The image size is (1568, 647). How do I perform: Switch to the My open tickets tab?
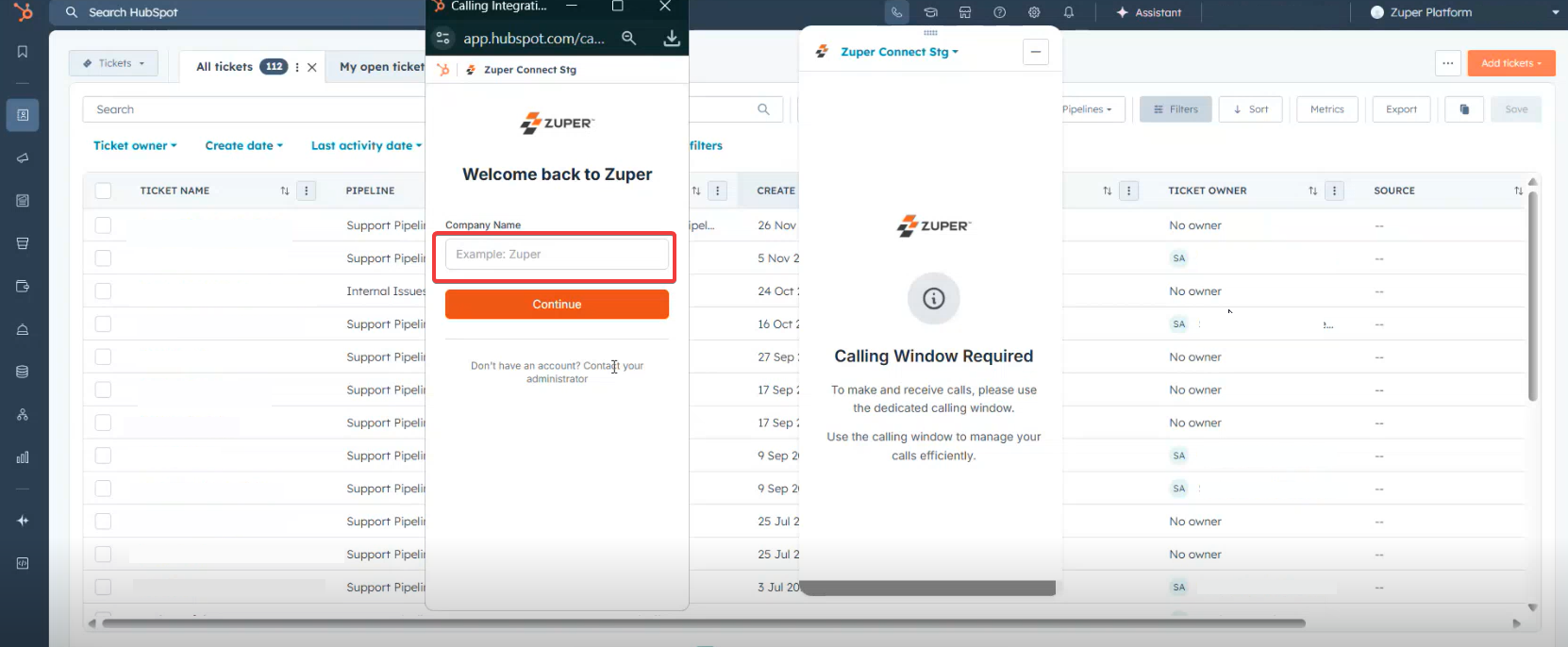pos(382,67)
